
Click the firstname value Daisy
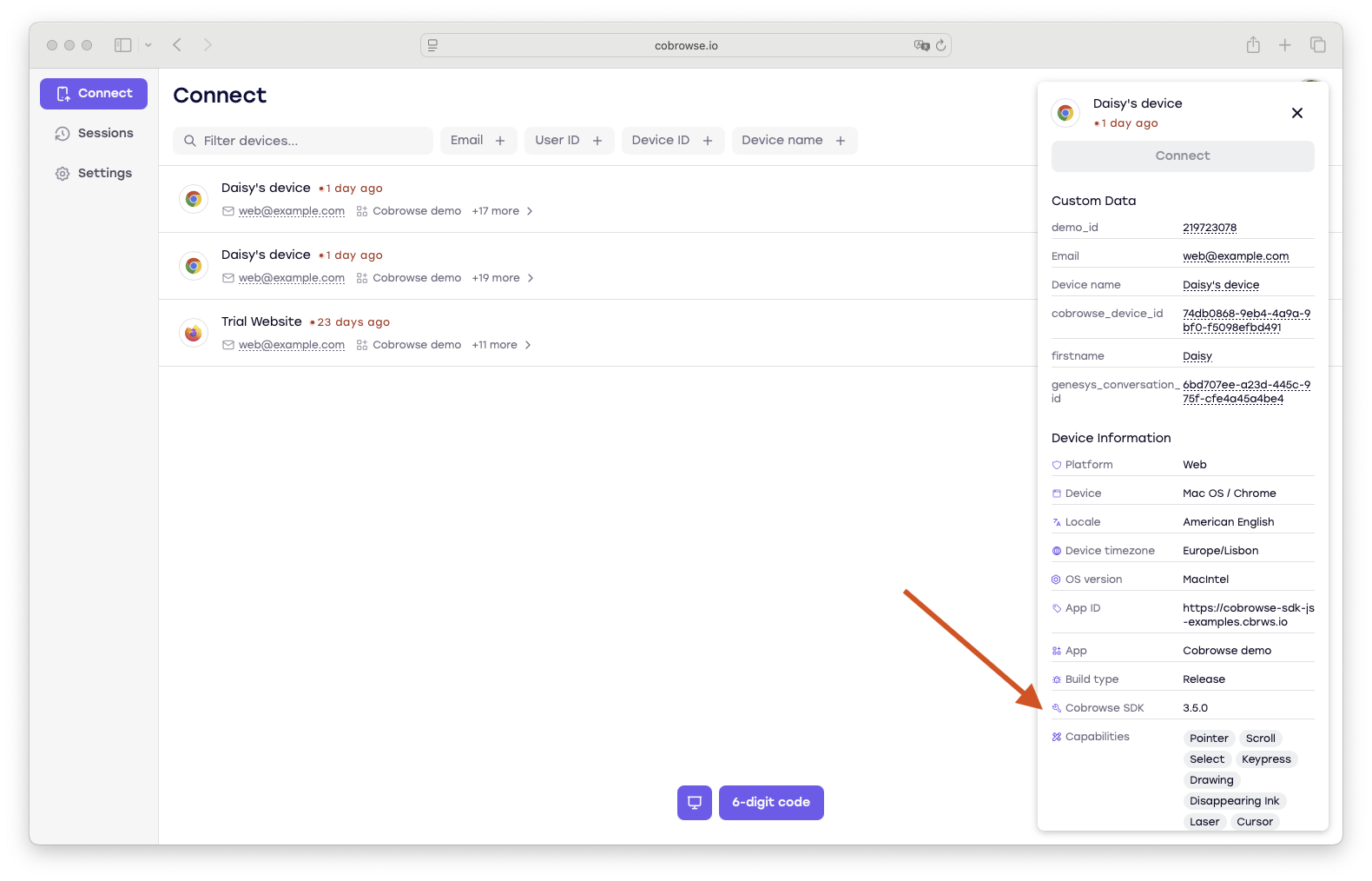[x=1197, y=356]
